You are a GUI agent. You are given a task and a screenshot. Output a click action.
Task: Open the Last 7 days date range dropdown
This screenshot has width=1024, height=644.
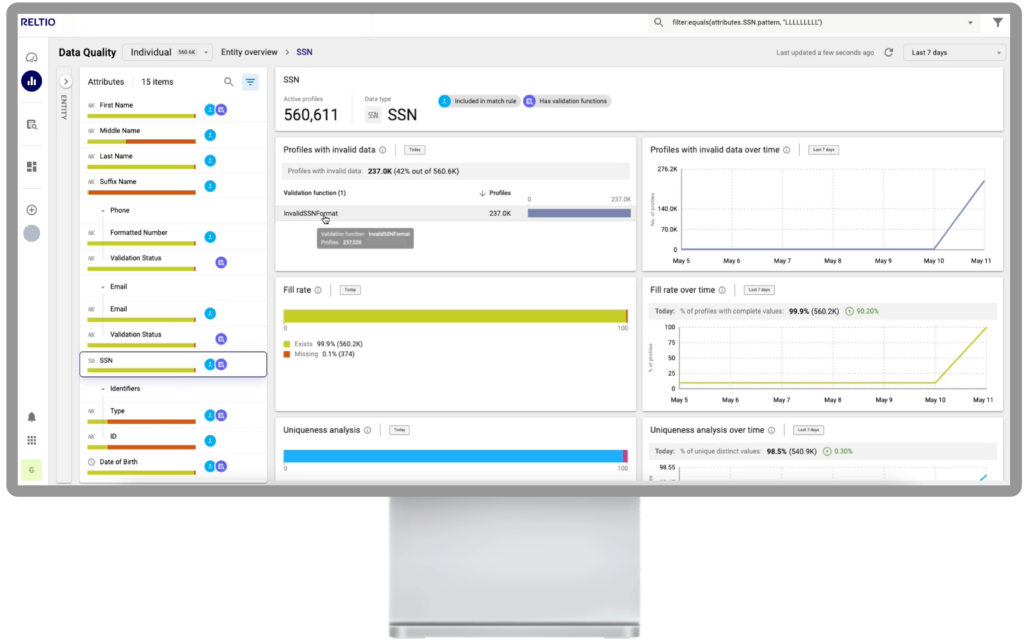953,52
